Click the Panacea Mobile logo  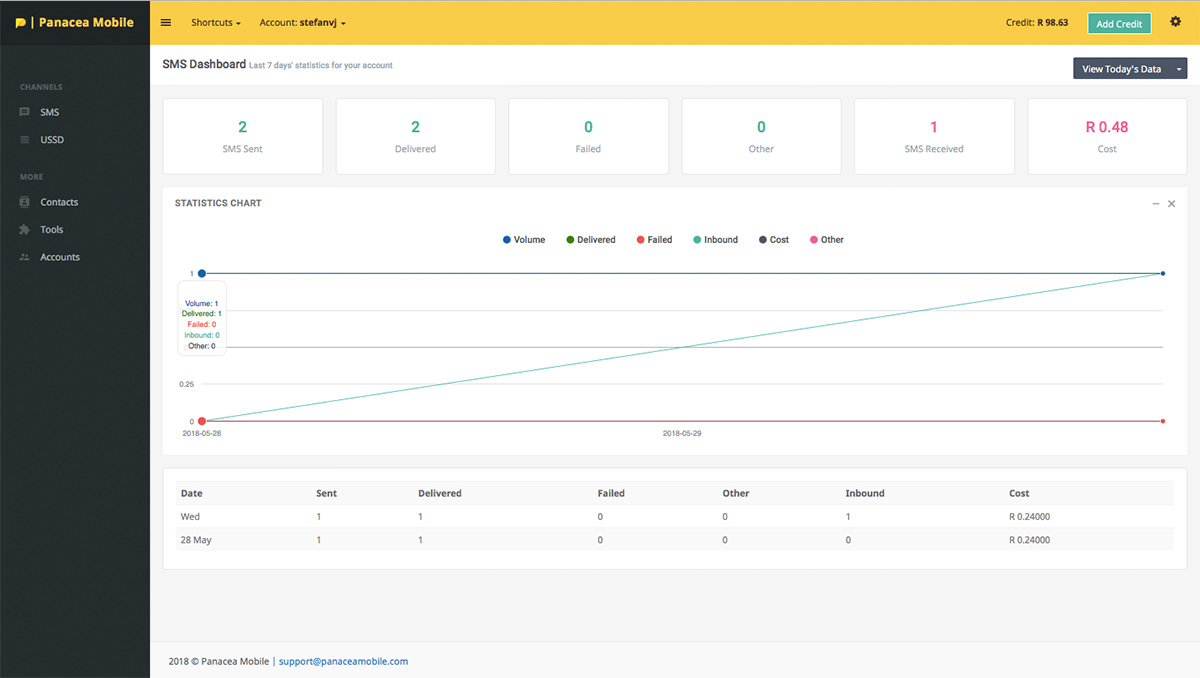click(75, 22)
